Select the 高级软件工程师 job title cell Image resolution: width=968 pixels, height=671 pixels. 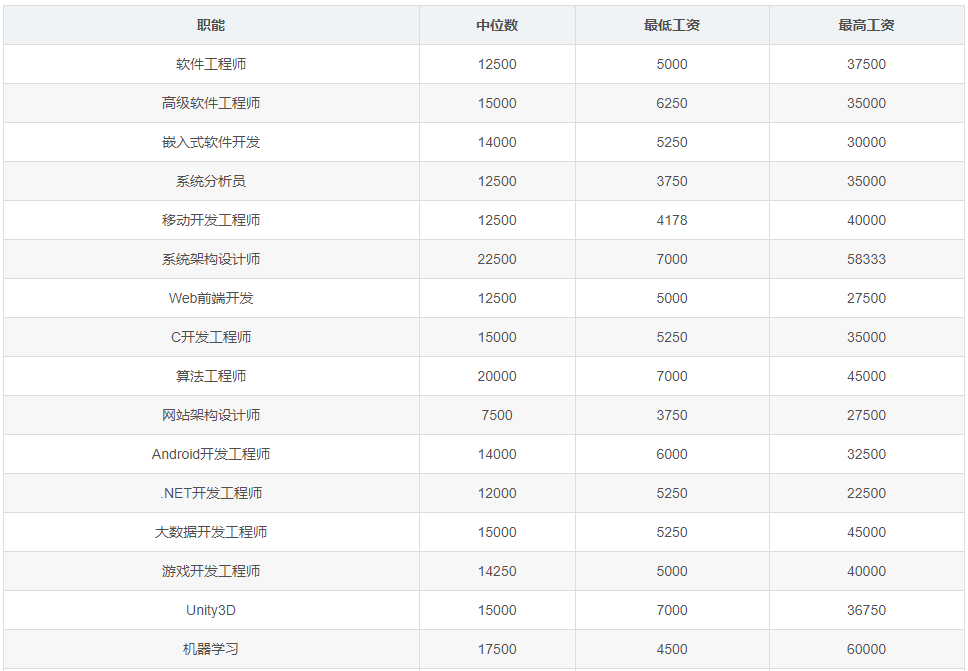[x=211, y=103]
